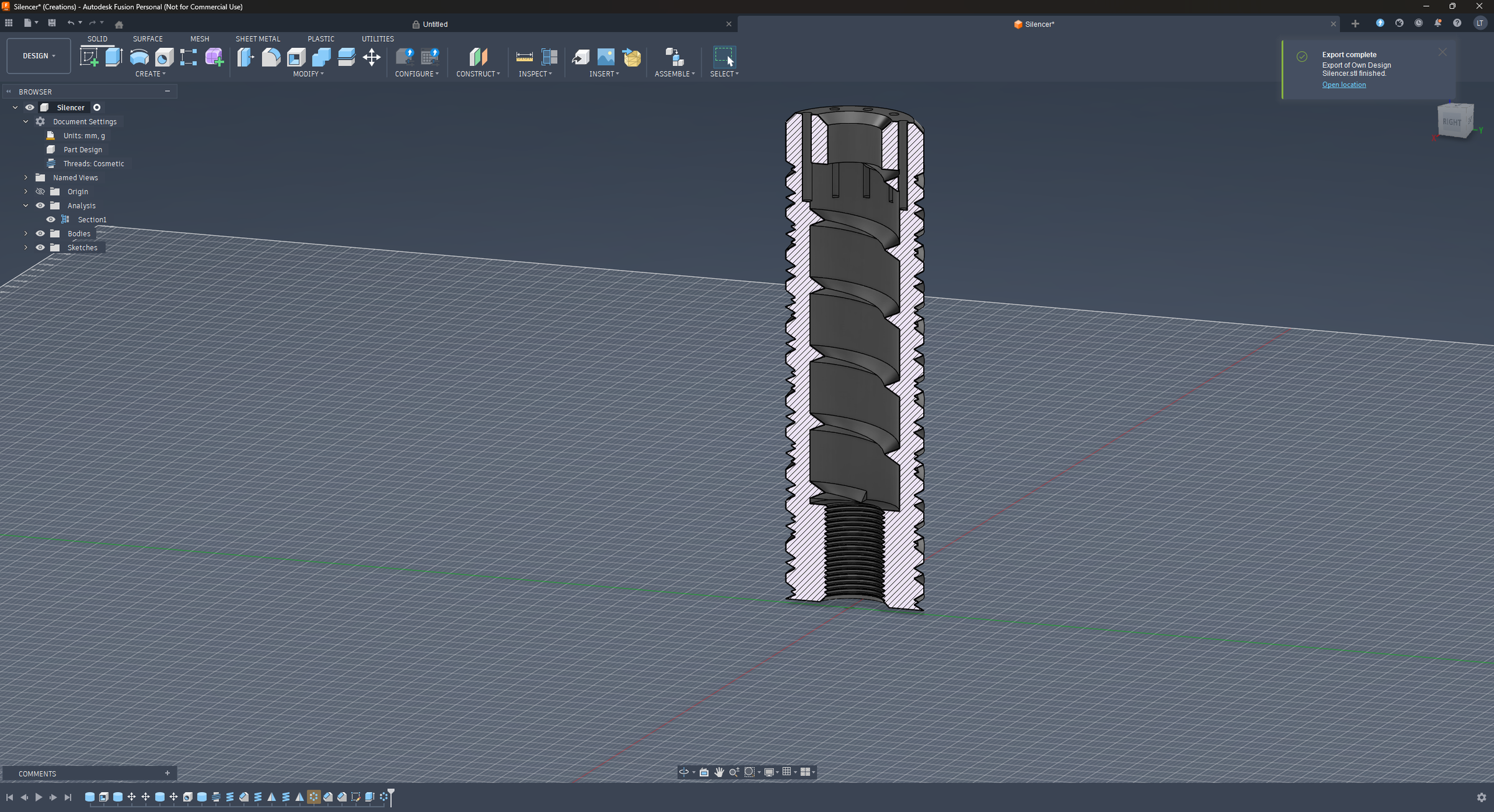
Task: Click the Open location link
Action: (1343, 85)
